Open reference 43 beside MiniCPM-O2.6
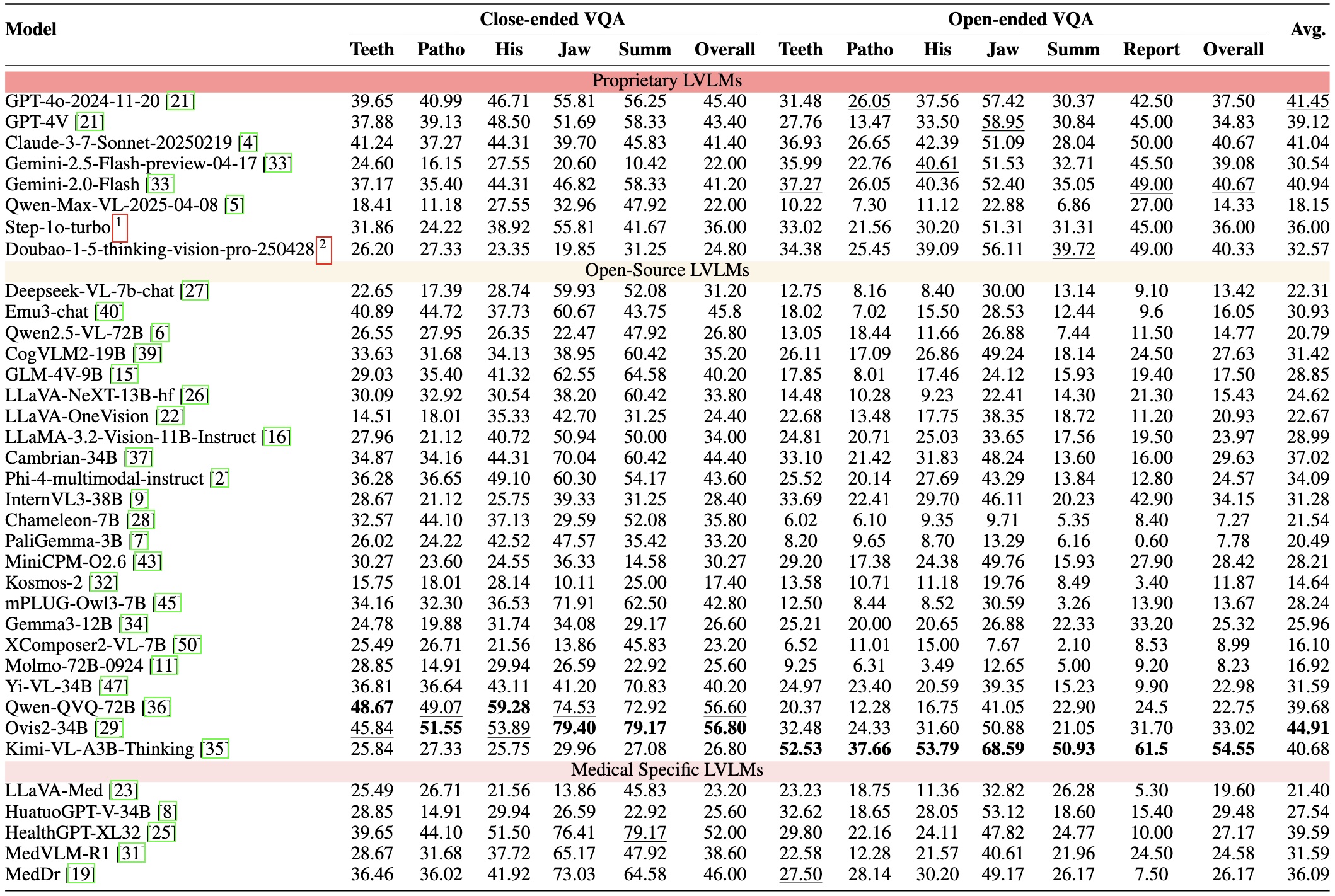The width and height of the screenshot is (1335, 896). [x=147, y=562]
